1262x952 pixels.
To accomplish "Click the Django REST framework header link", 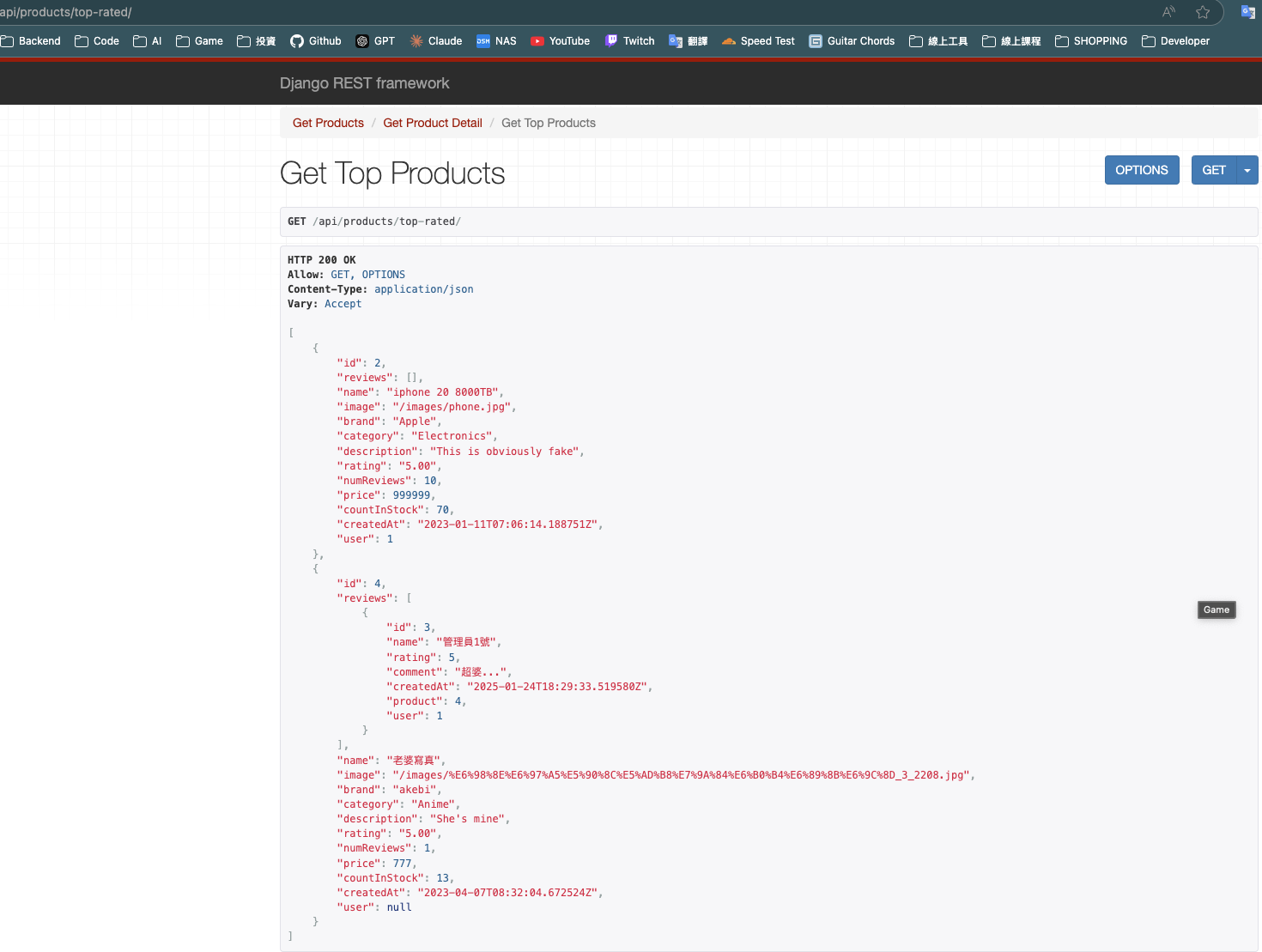I will pyautogui.click(x=364, y=83).
